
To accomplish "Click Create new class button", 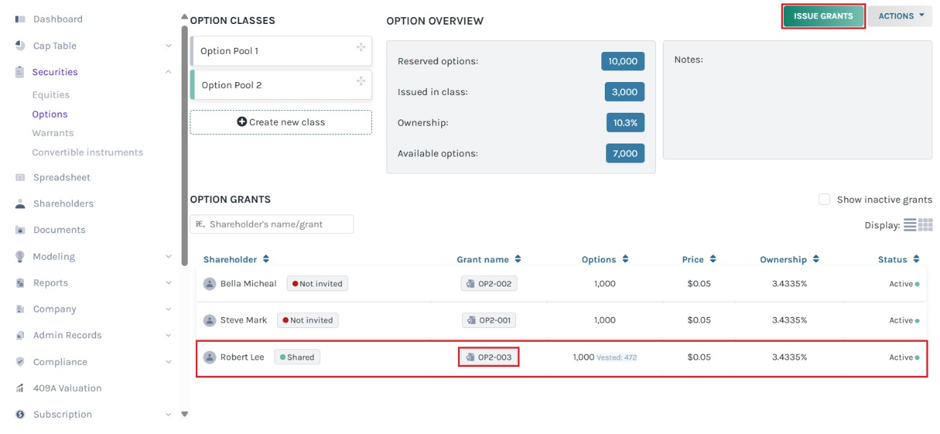I will pos(281,122).
